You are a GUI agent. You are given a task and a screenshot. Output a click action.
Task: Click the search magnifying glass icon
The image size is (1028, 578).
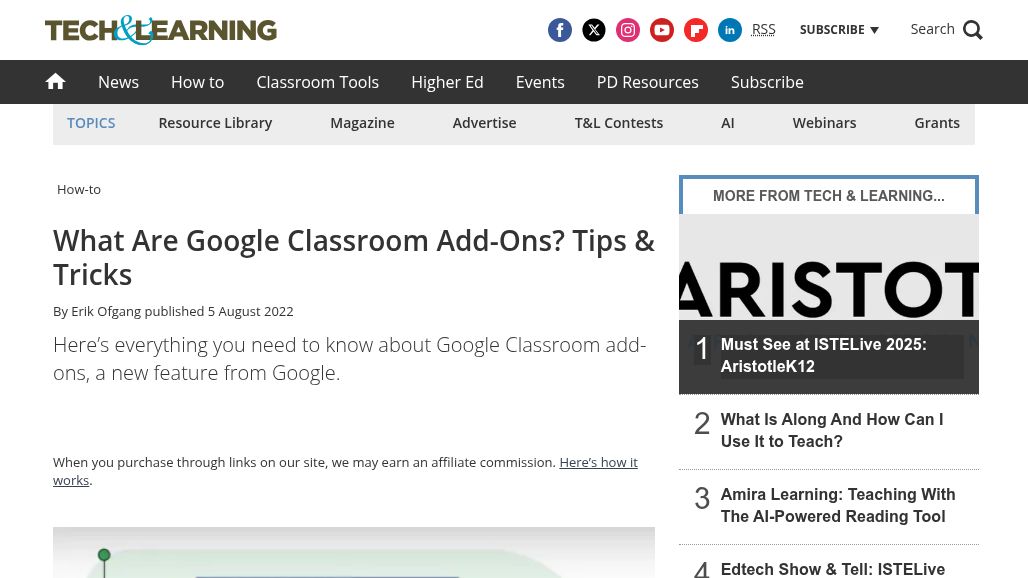[x=973, y=30]
